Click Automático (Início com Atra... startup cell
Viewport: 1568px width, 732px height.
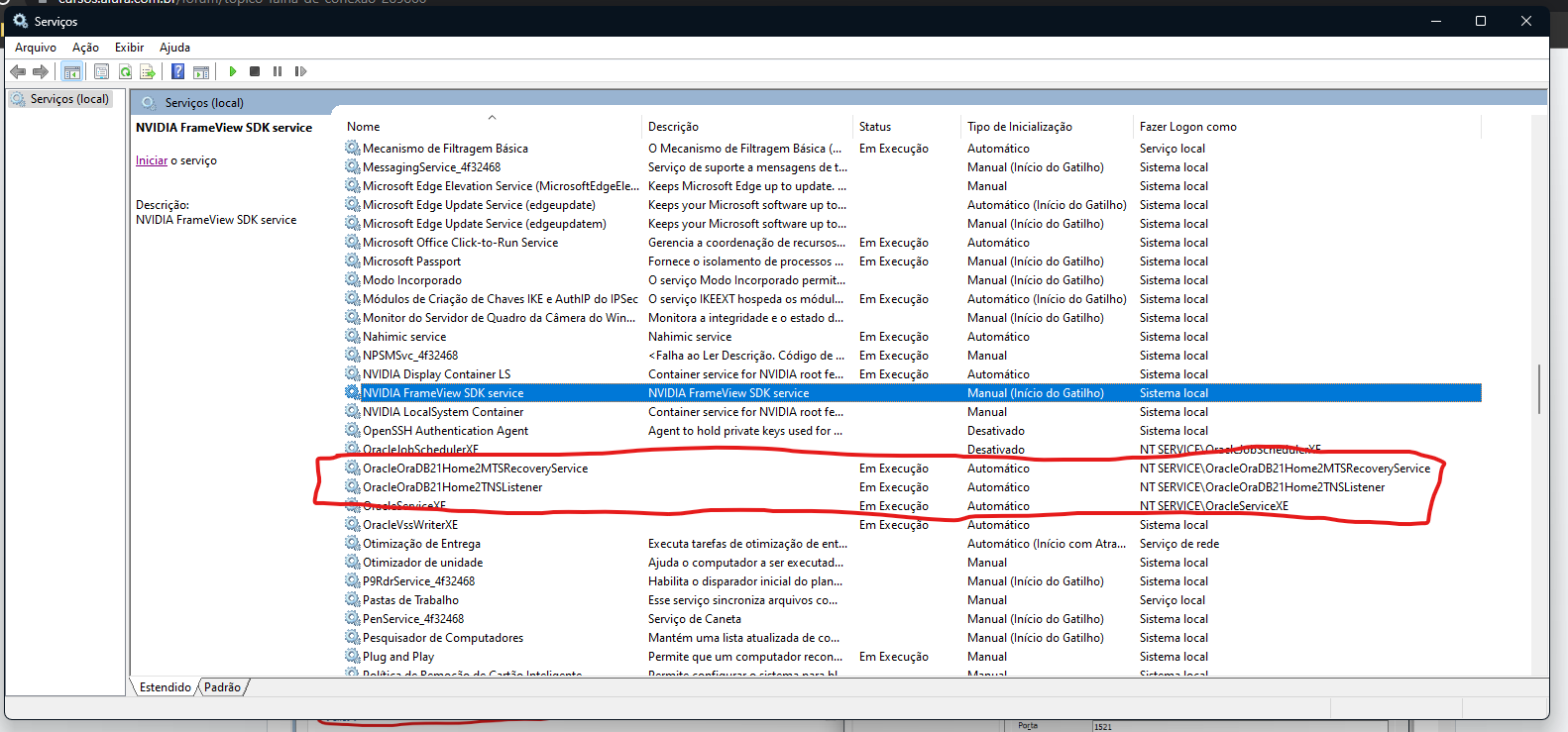click(1047, 544)
